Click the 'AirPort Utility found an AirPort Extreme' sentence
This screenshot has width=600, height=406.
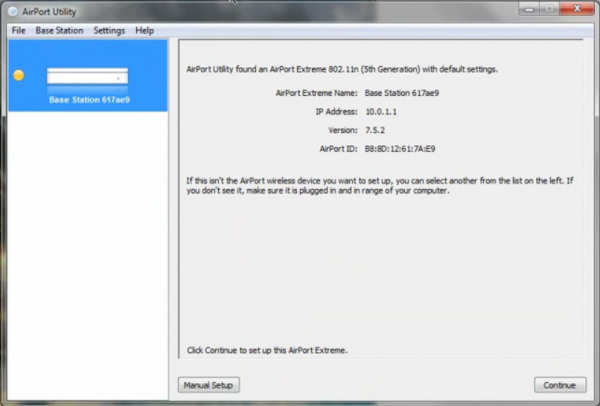coord(342,69)
